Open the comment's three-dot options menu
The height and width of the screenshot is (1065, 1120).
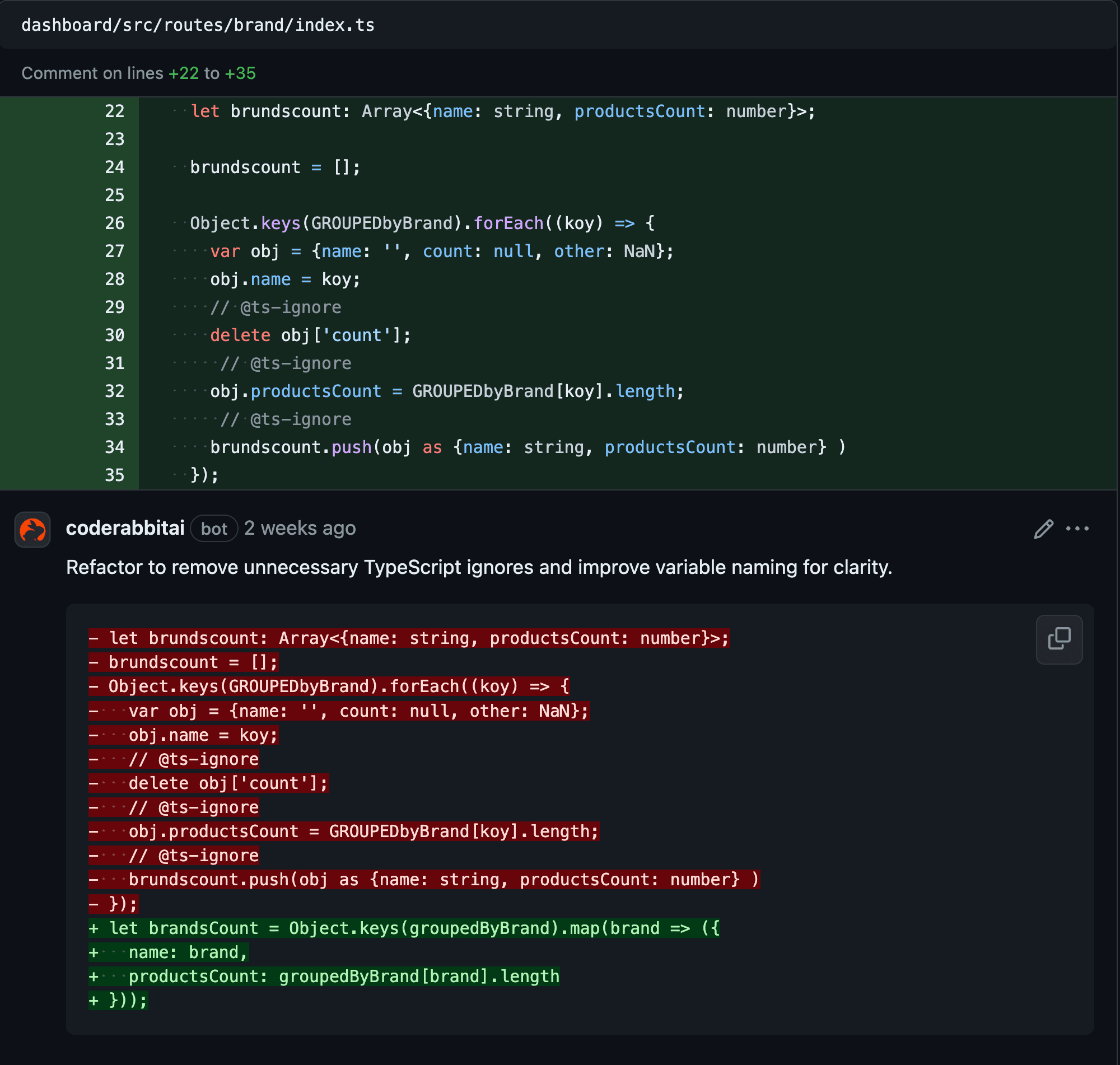[1077, 529]
